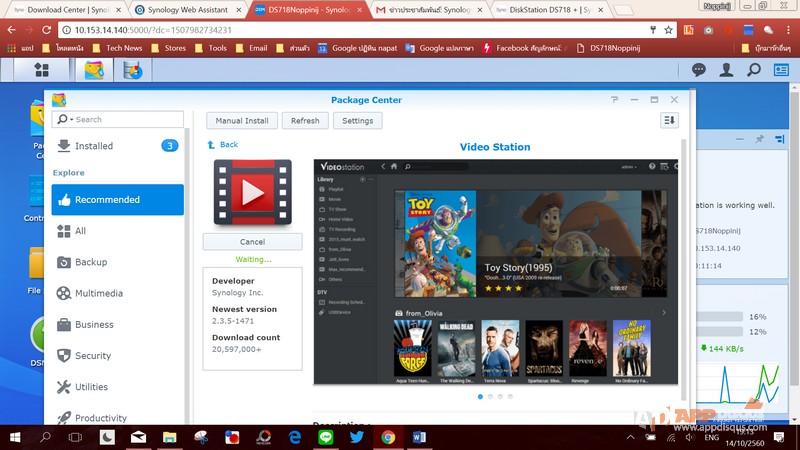Show the third screenshot via pagination dot
The image size is (800, 450).
(501, 396)
